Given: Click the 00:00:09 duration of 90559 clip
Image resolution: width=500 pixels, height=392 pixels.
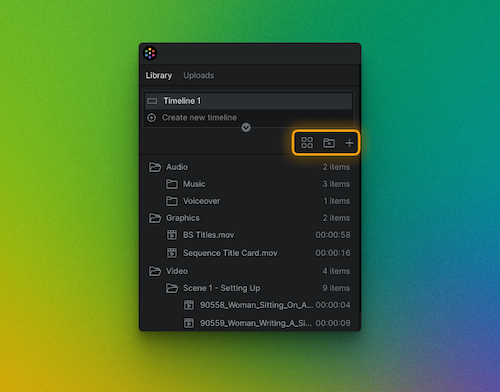Looking at the screenshot, I should click(x=333, y=323).
